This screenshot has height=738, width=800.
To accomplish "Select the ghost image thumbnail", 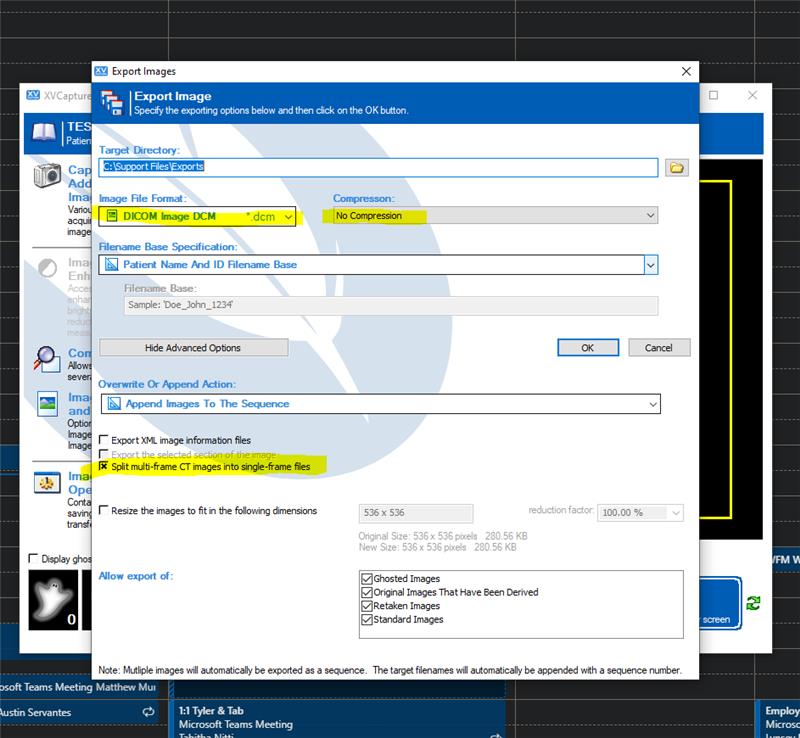I will (x=53, y=600).
